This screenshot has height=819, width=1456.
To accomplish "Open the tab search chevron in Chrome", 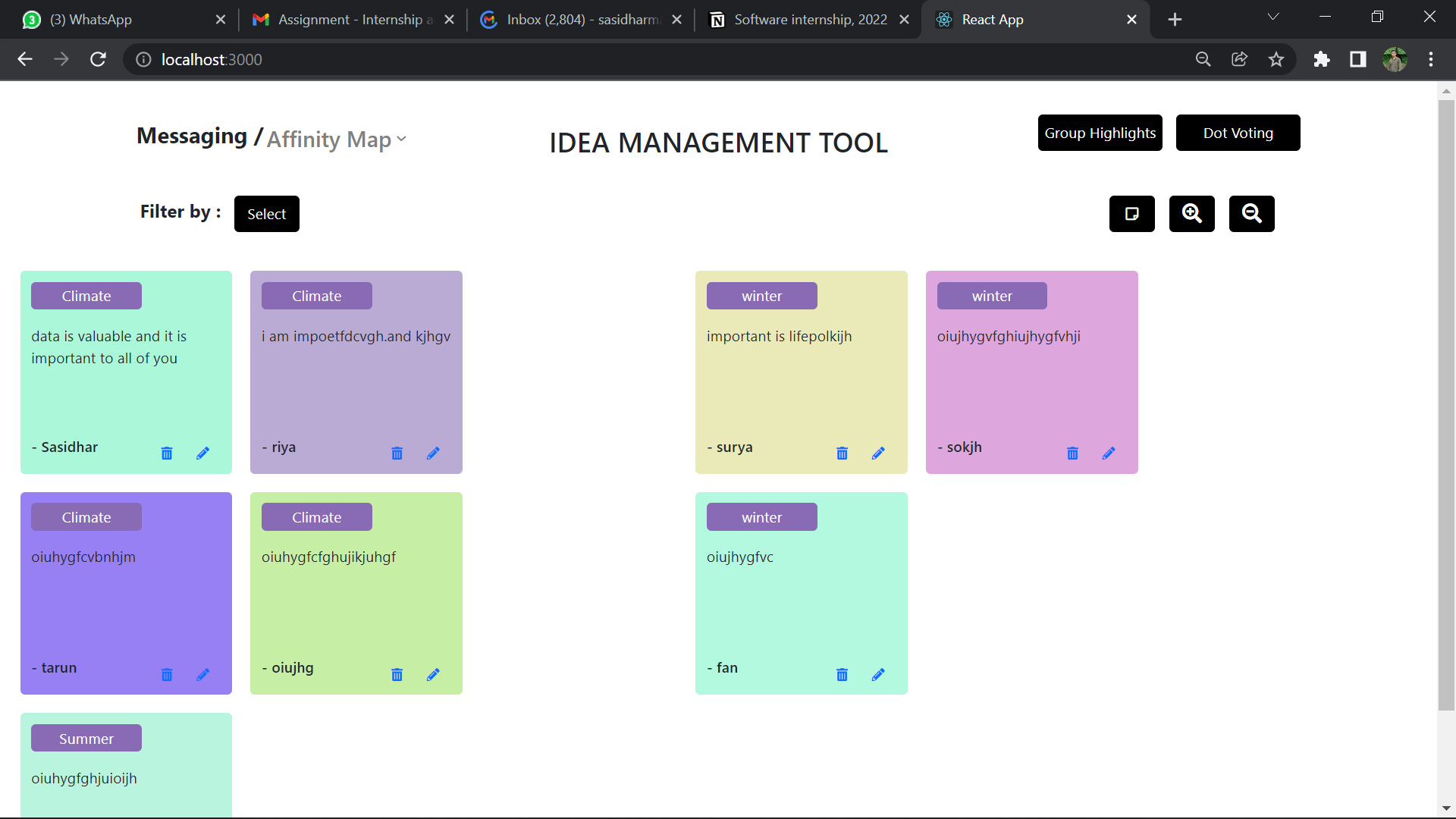I will point(1273,17).
